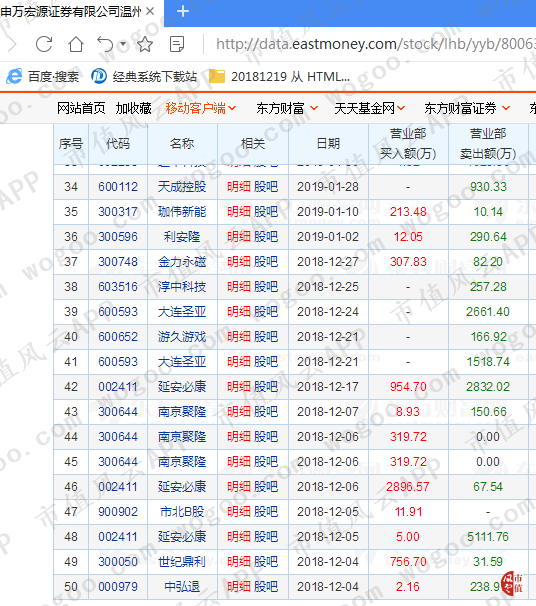This screenshot has width=536, height=606.
Task: Open stock code 600652 link
Action: 118,337
